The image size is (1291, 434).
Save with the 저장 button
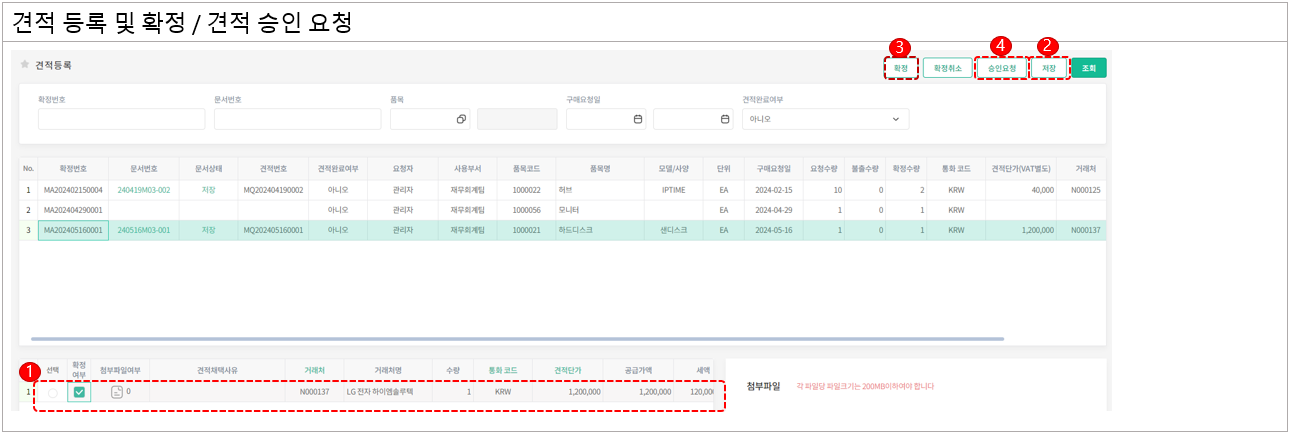1048,68
